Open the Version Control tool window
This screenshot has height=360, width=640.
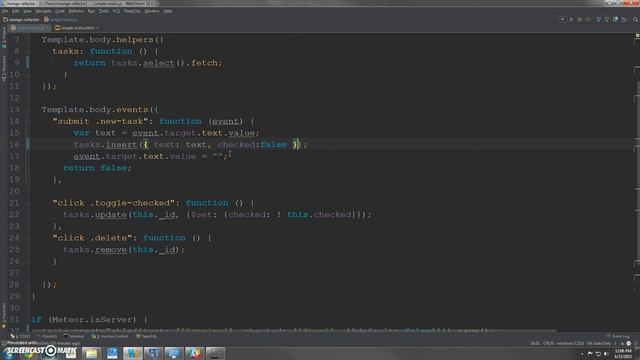pyautogui.click(x=109, y=336)
